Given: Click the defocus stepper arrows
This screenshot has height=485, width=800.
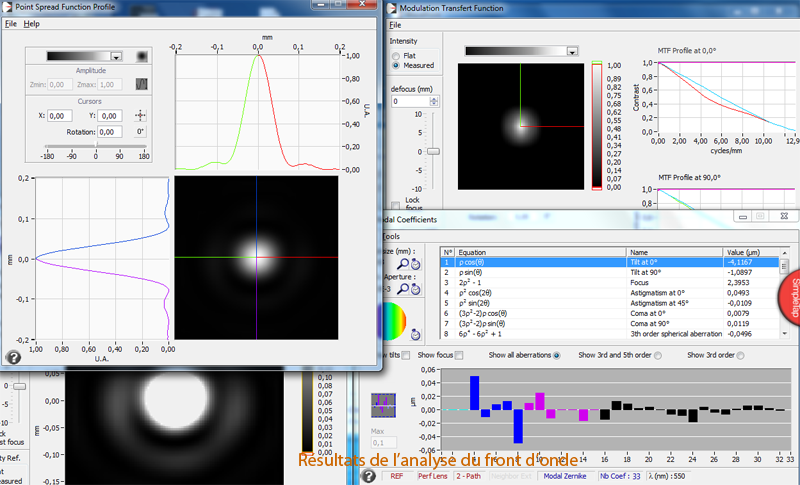Looking at the screenshot, I should pos(434,101).
